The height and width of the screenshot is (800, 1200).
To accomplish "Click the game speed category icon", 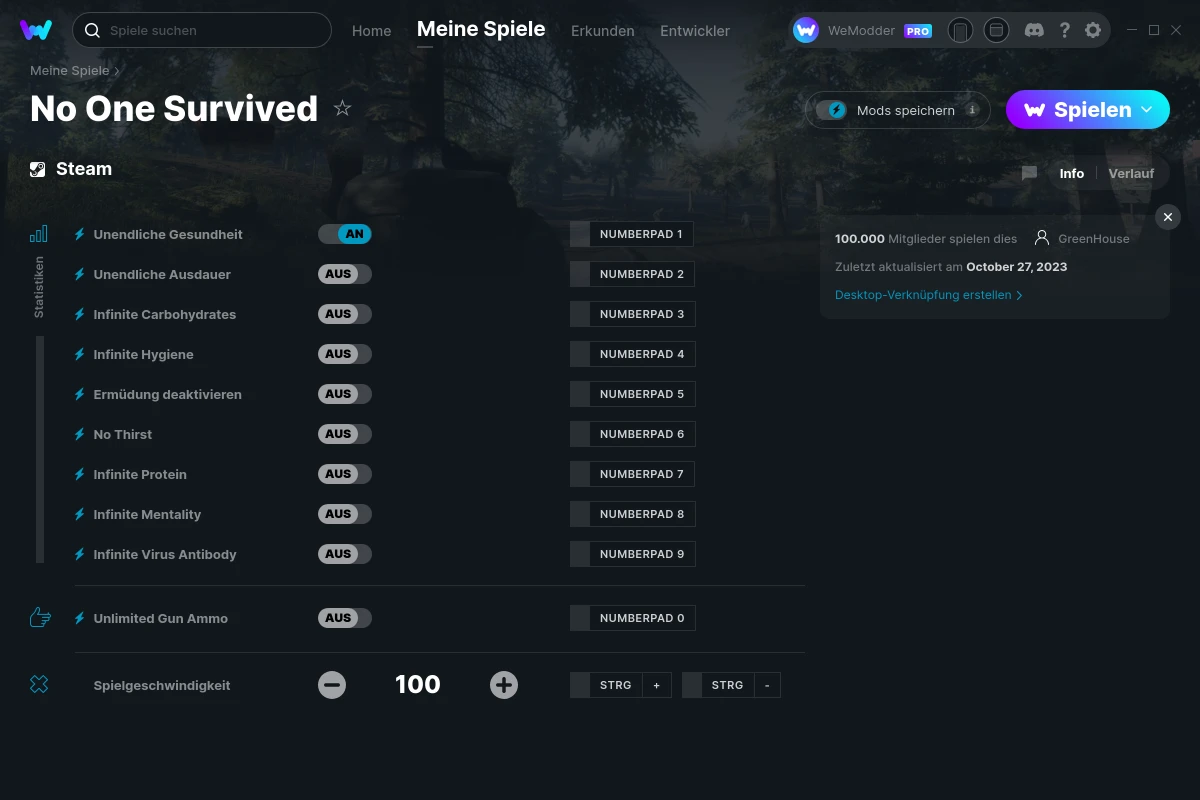I will coord(39,685).
